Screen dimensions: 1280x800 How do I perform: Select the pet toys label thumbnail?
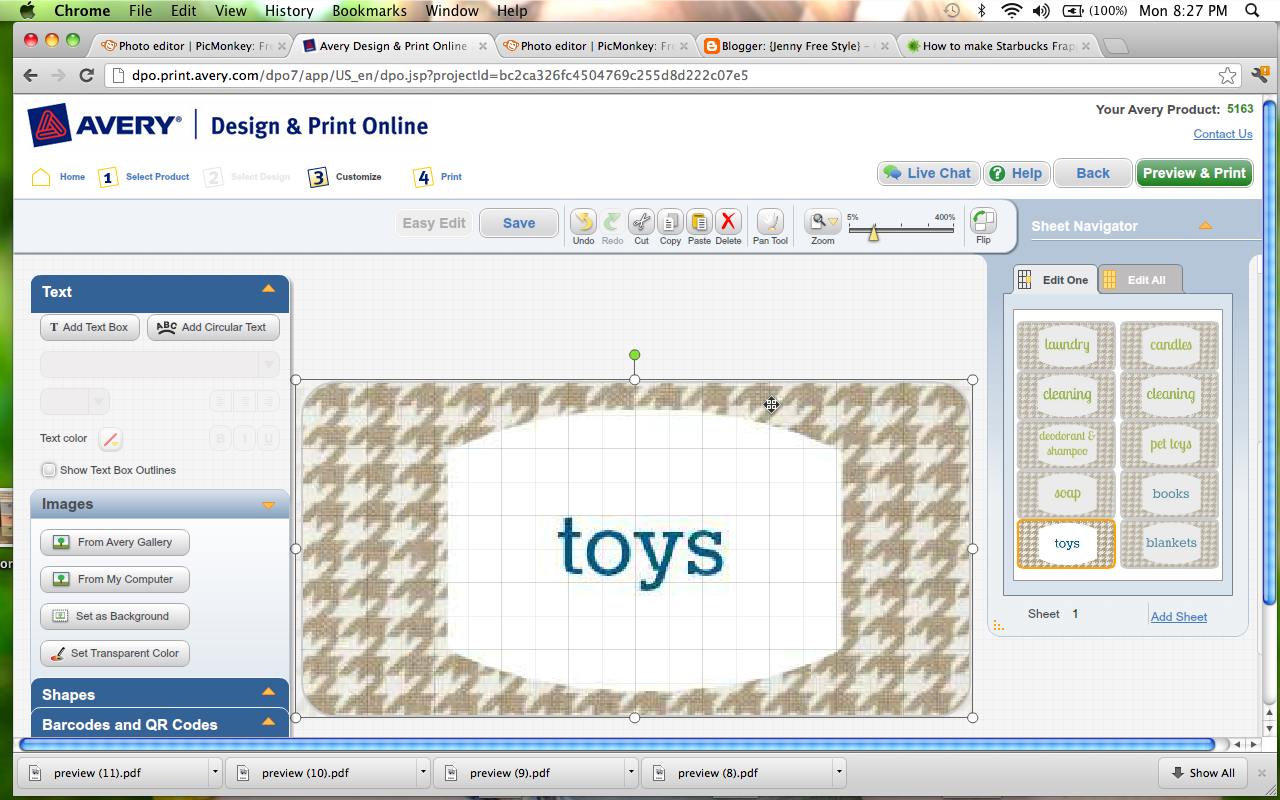pyautogui.click(x=1170, y=444)
